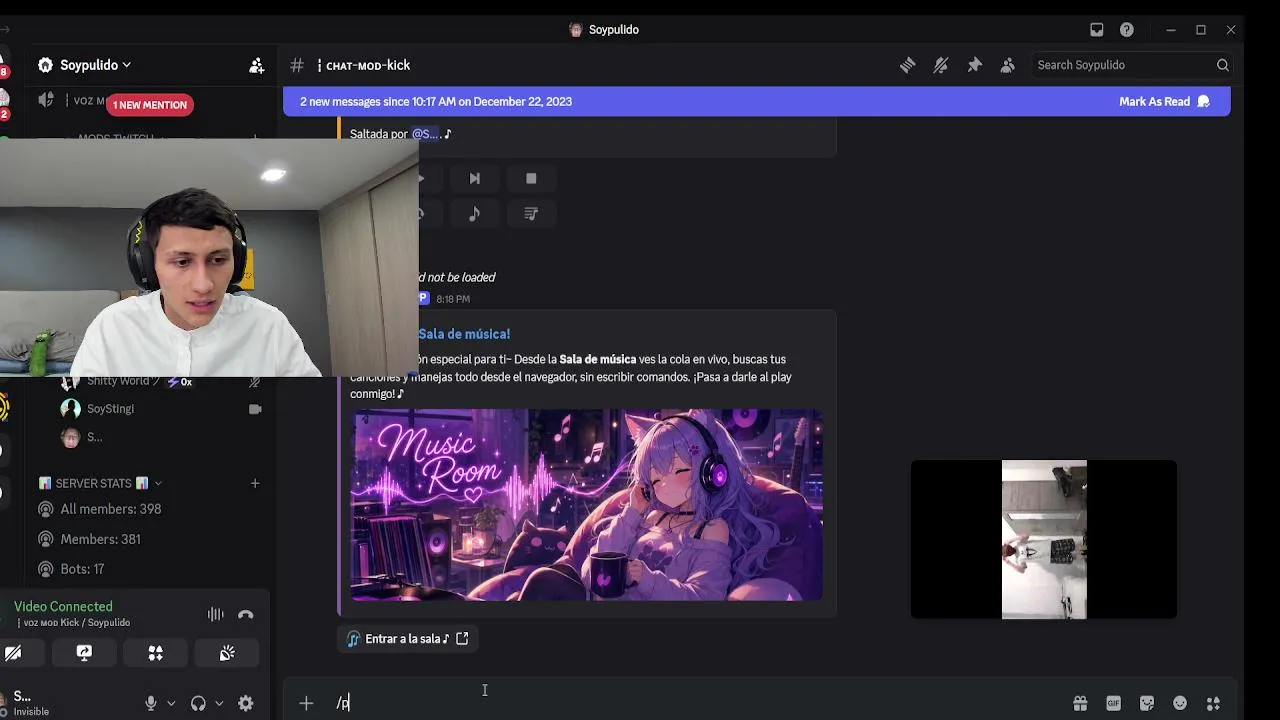The height and width of the screenshot is (720, 1280).
Task: Click the chat-mod-kick channel name header
Action: point(364,65)
